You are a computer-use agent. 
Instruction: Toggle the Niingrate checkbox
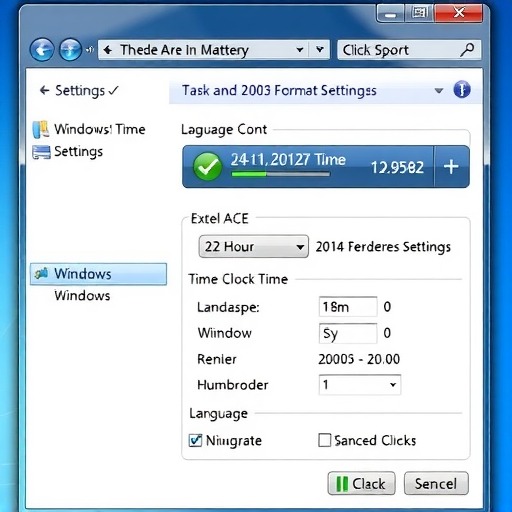(195, 440)
